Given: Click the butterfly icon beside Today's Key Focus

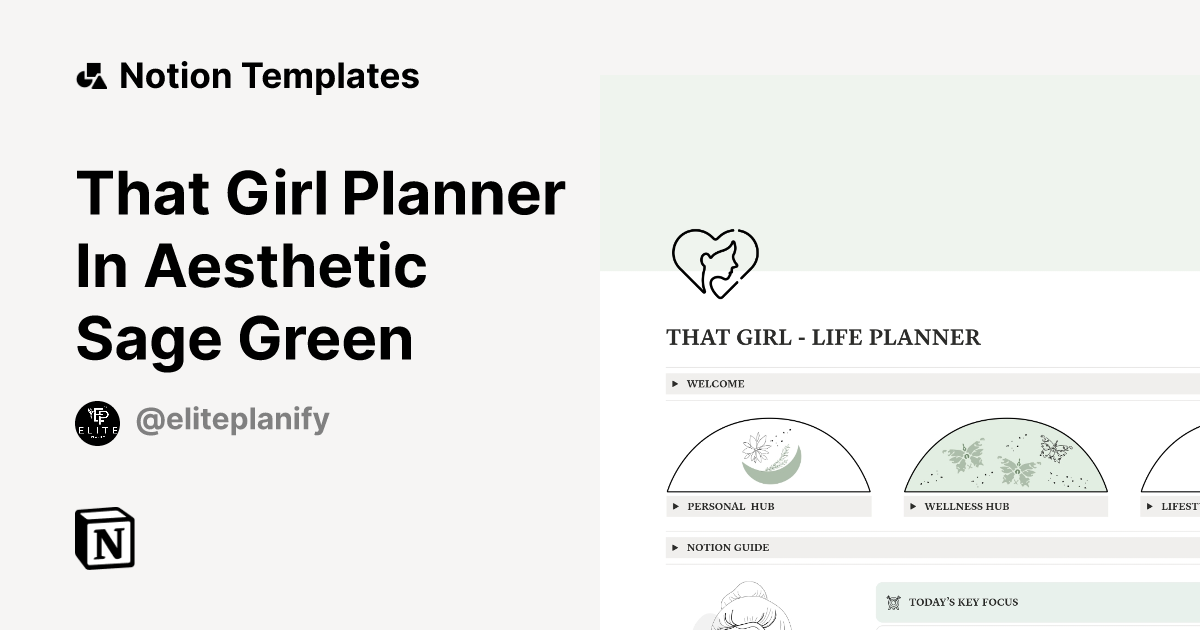Looking at the screenshot, I should [895, 602].
